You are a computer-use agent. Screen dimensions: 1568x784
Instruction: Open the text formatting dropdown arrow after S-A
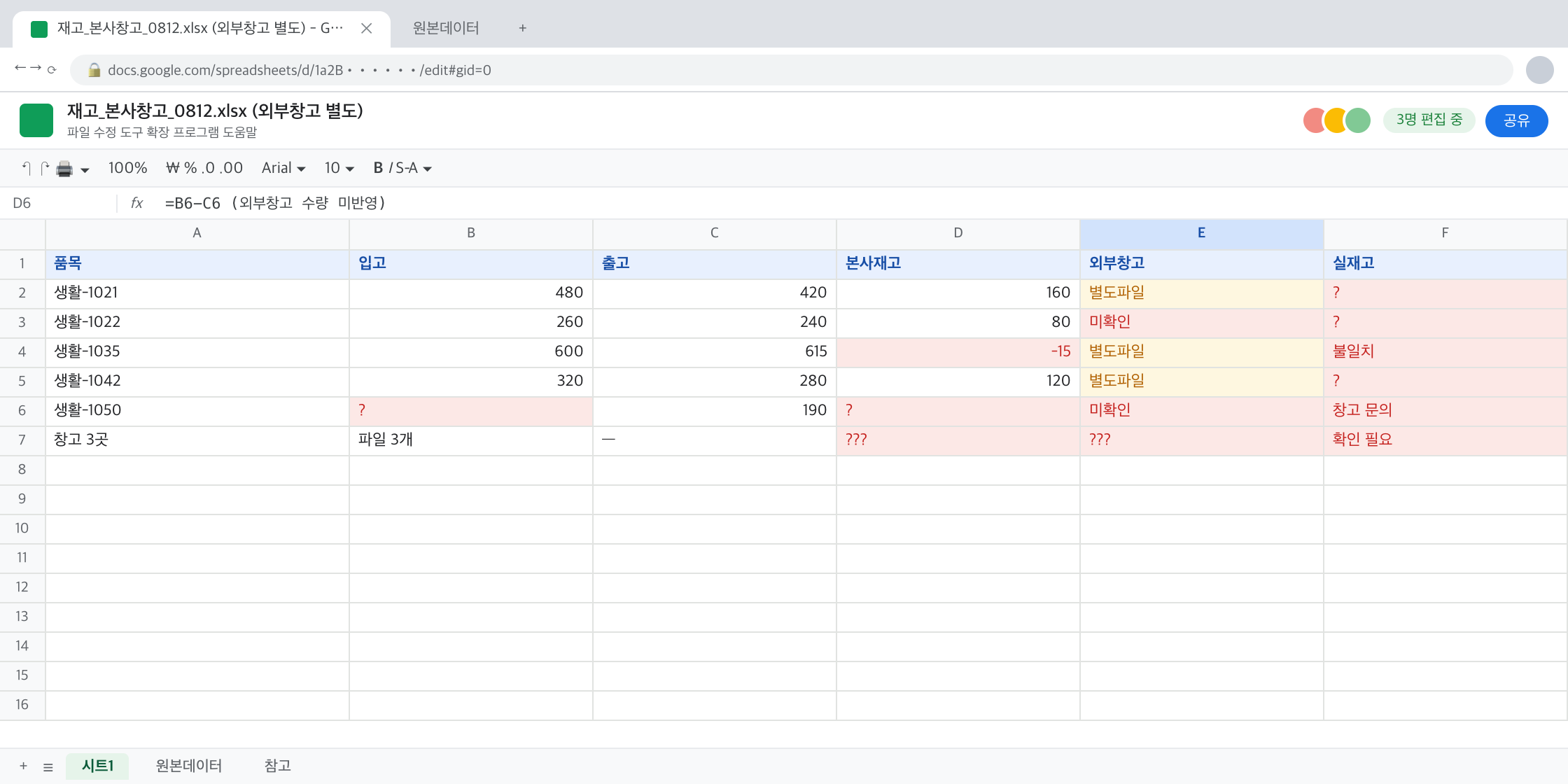(427, 169)
